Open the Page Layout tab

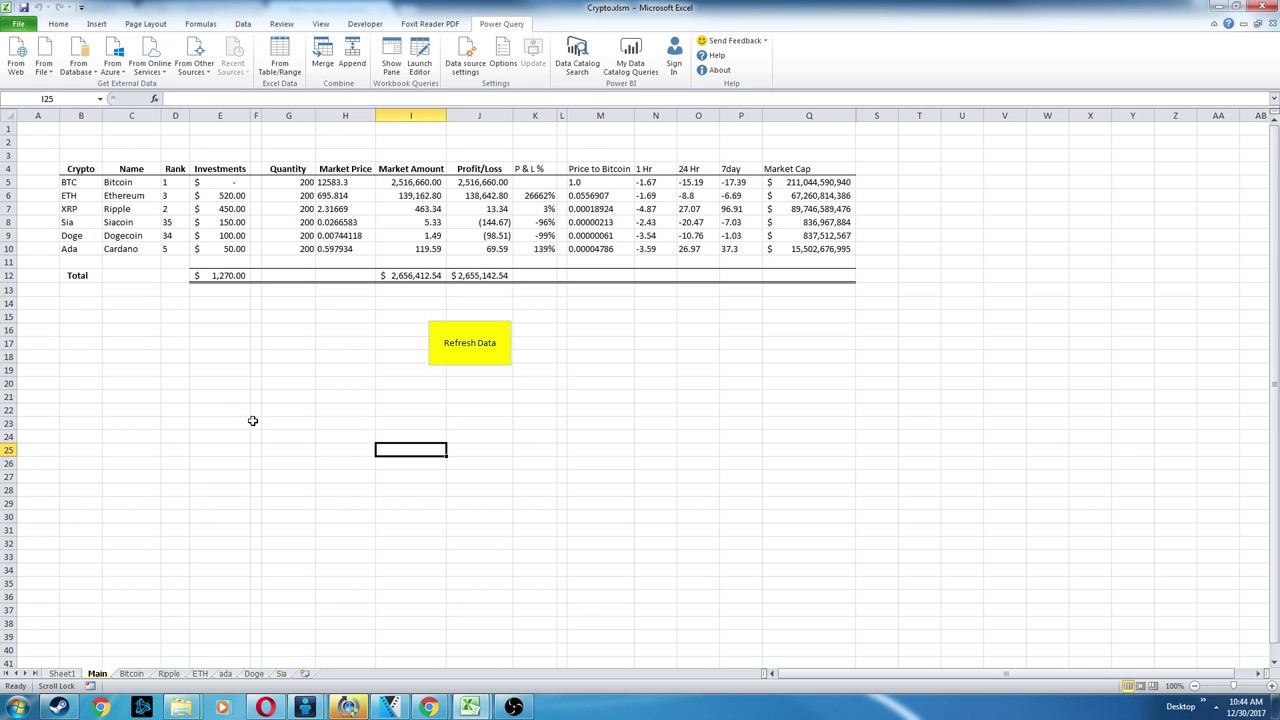coord(146,24)
